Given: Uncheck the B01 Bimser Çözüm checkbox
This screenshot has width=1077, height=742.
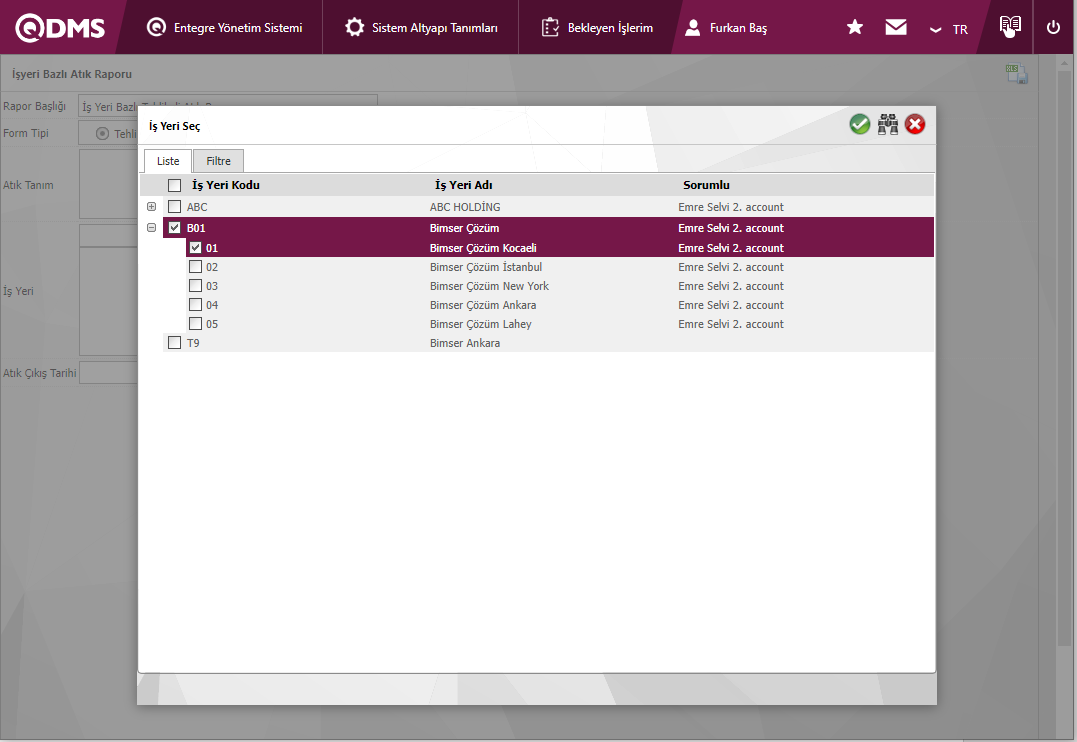Looking at the screenshot, I should coord(174,227).
